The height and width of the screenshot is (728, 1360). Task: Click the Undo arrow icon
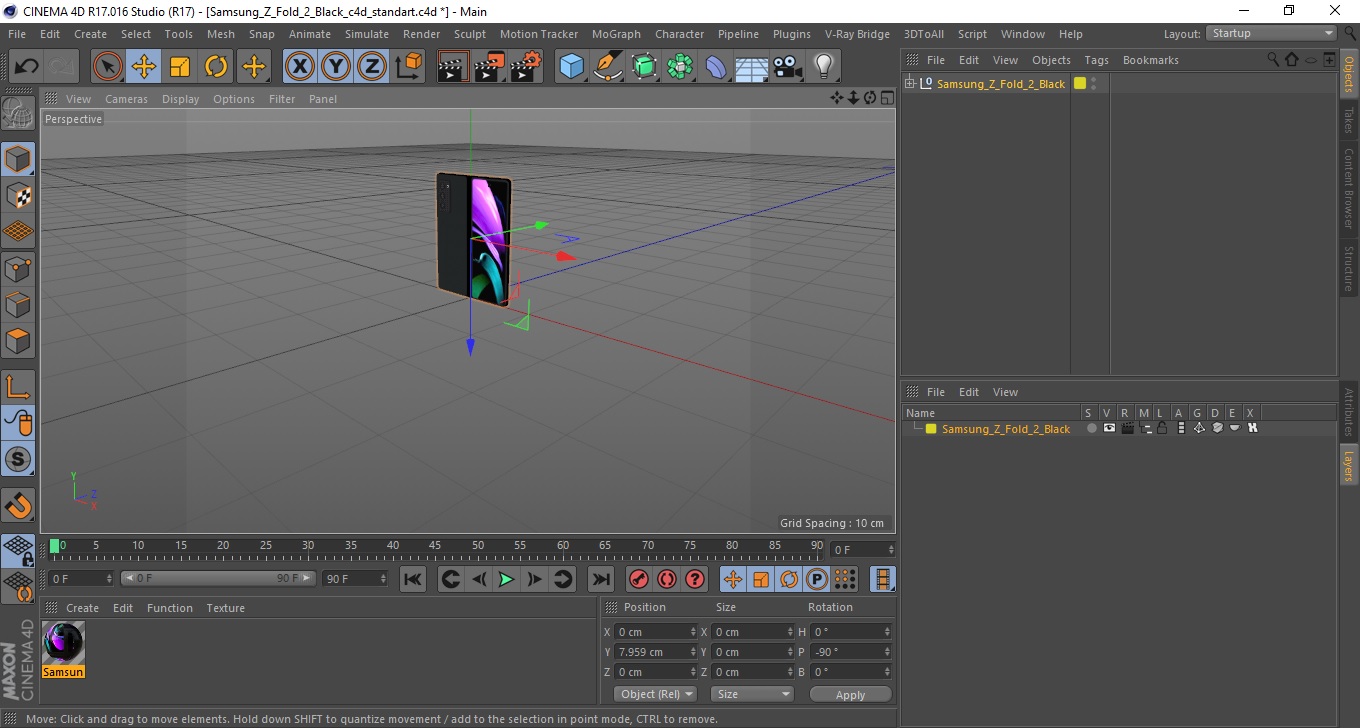27,67
